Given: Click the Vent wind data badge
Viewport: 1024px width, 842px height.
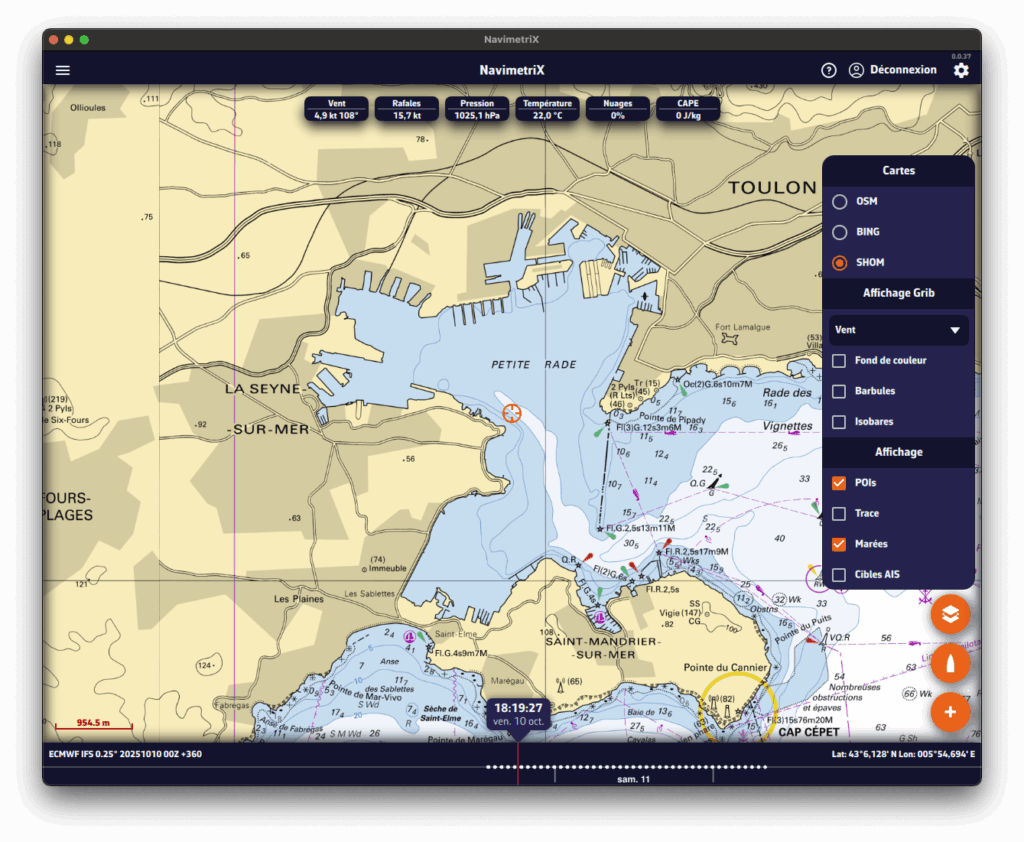Looking at the screenshot, I should 336,109.
